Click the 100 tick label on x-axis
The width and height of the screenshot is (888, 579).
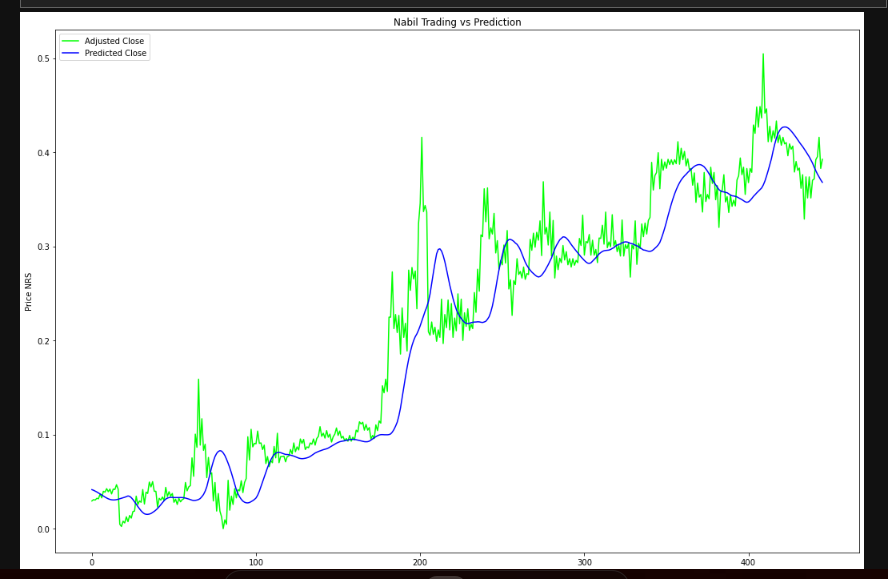256,562
